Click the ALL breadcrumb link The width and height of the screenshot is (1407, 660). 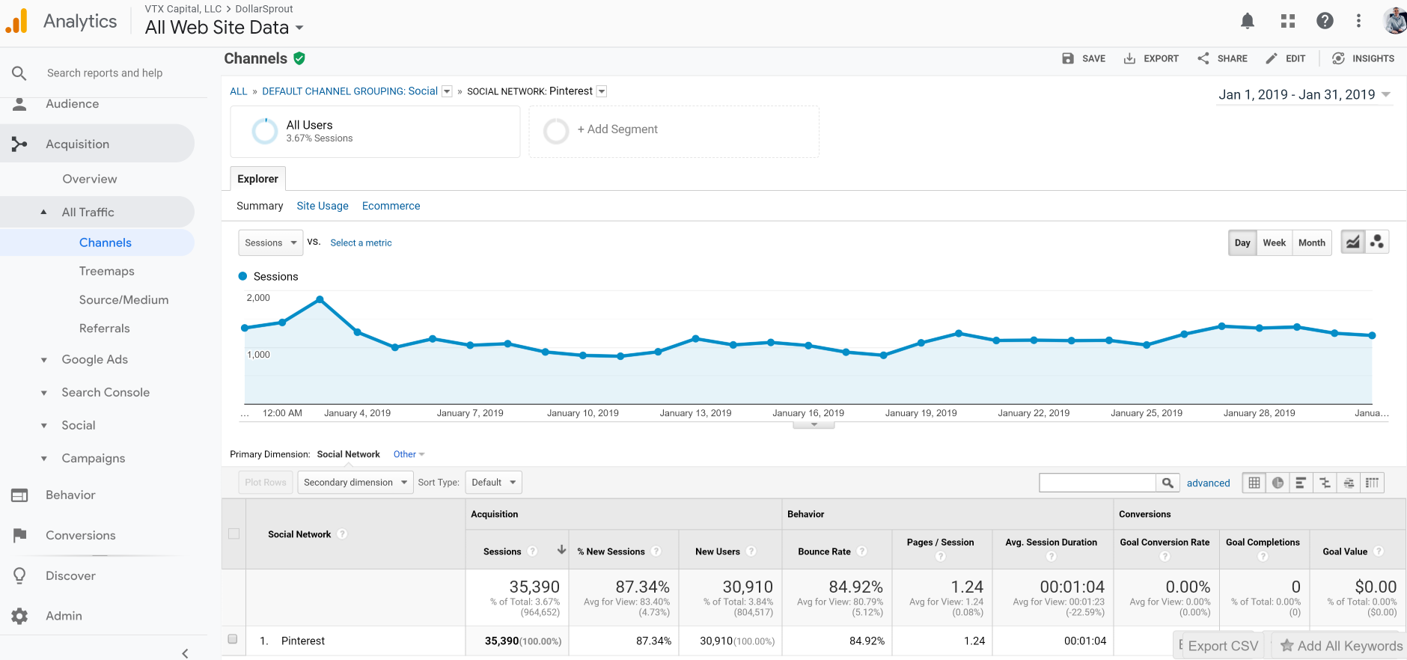238,91
